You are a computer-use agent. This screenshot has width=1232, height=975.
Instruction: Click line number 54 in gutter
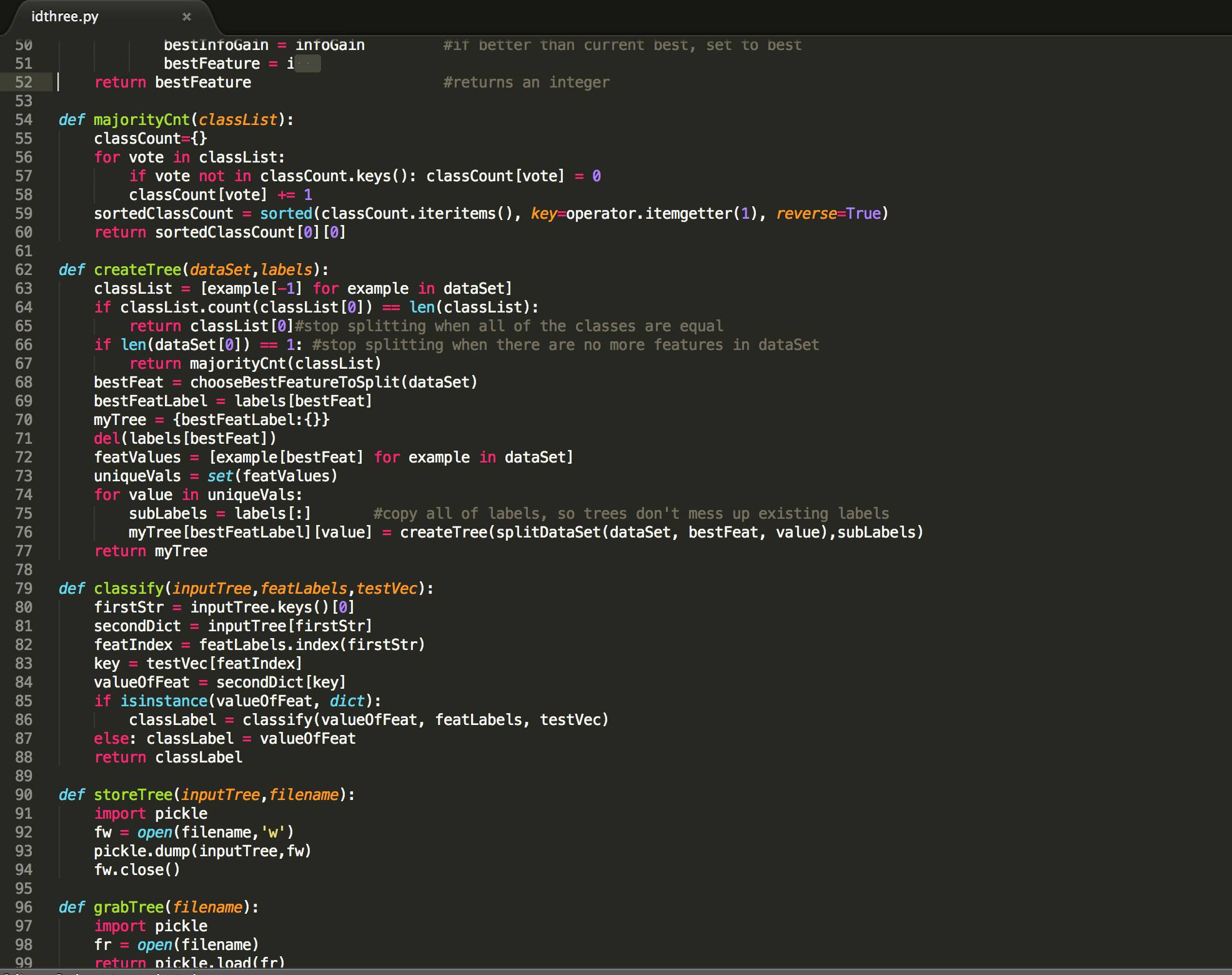(x=24, y=120)
